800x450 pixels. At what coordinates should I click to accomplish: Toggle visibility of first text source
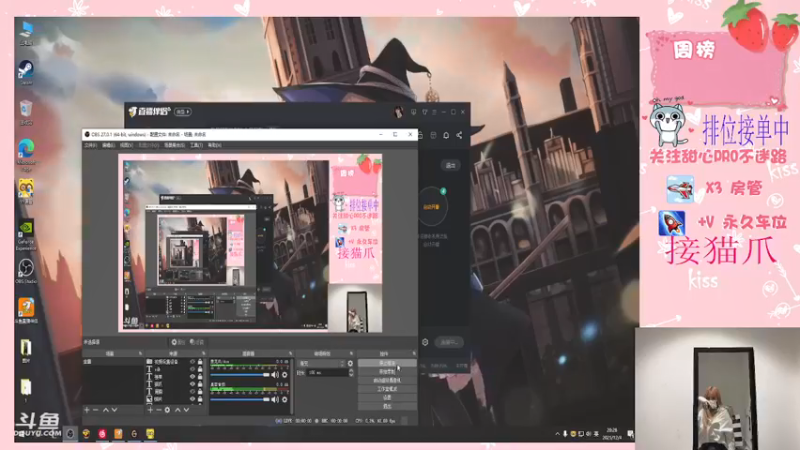192,369
